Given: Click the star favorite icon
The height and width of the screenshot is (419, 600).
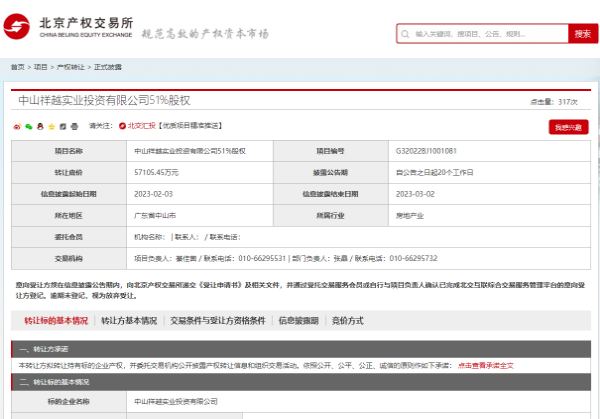Looking at the screenshot, I should [52, 126].
